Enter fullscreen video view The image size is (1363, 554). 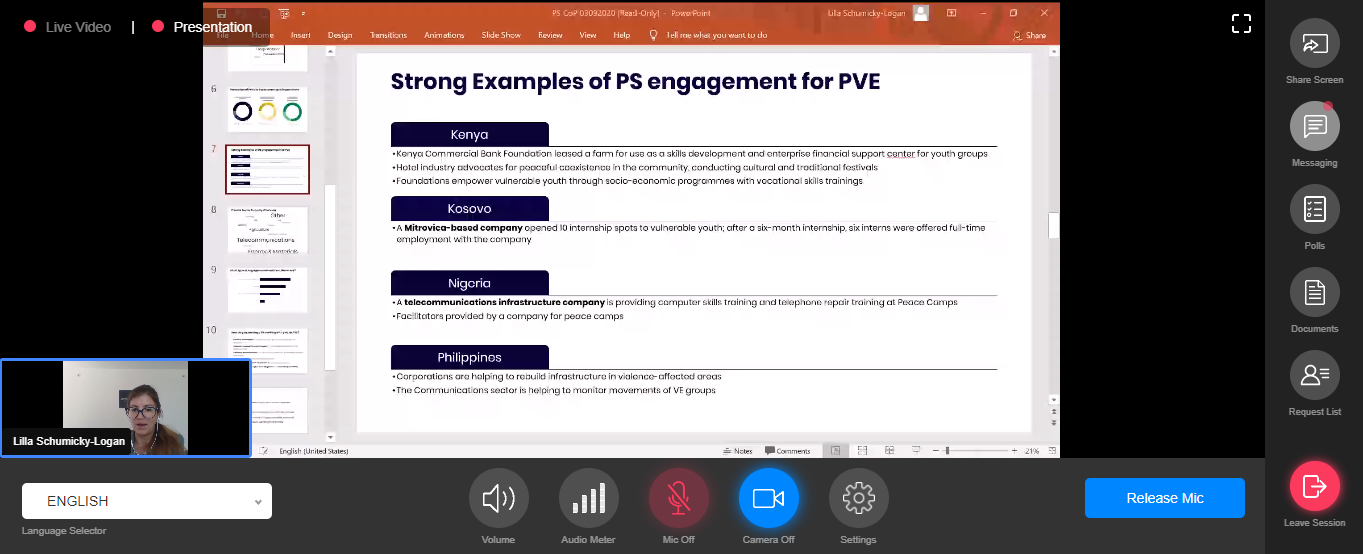click(x=1241, y=24)
